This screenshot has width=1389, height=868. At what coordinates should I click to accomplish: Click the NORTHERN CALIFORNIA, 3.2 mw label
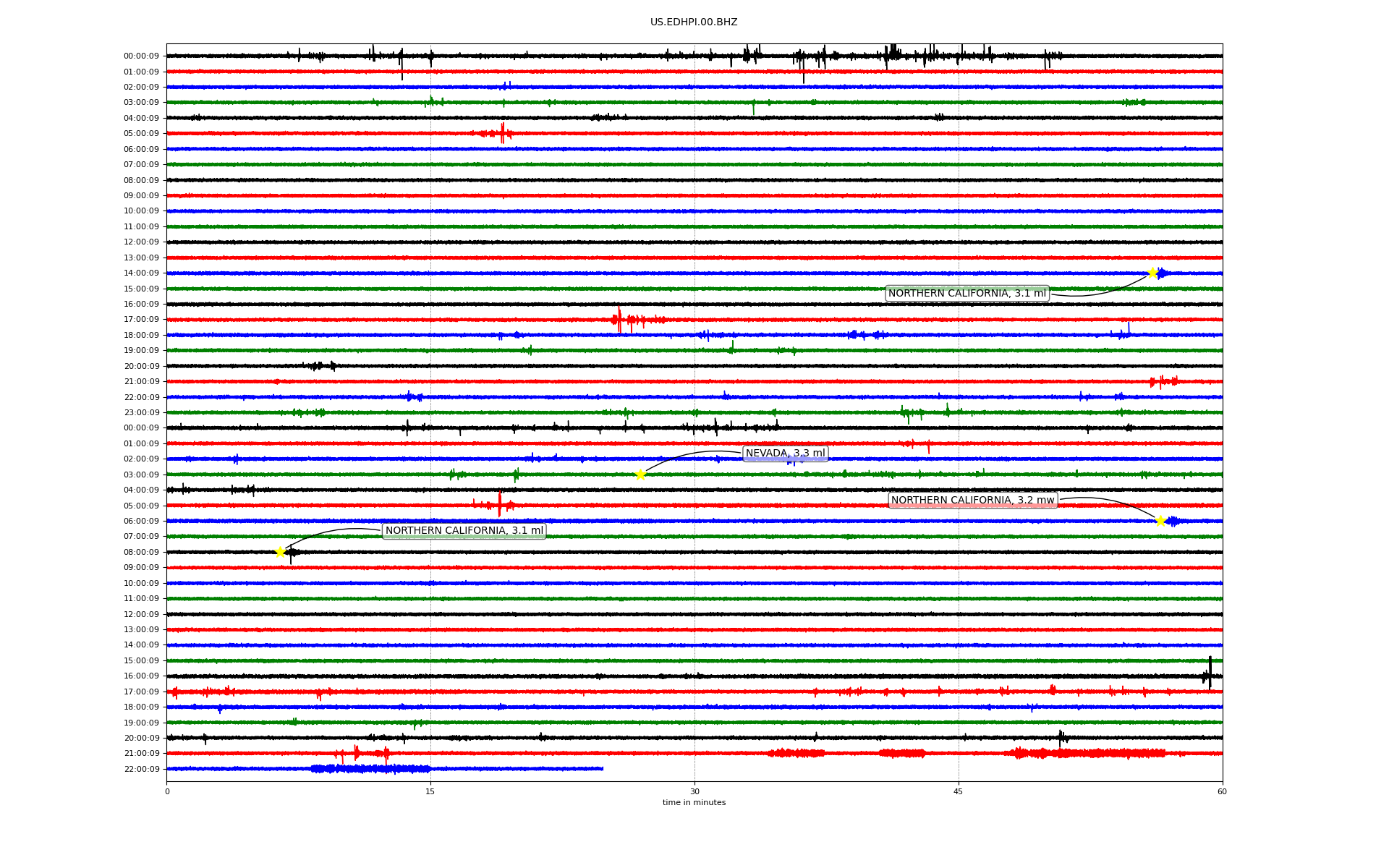(x=972, y=500)
